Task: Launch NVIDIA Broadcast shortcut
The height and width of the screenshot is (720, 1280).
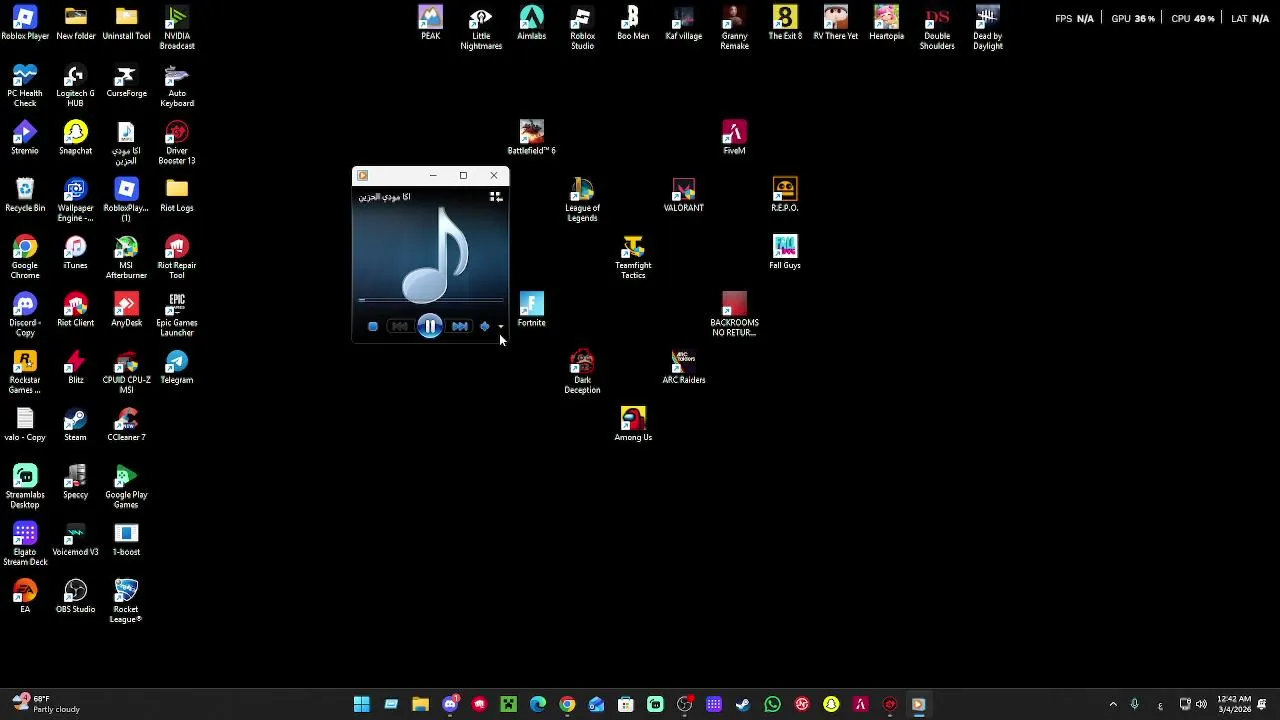Action: pos(177,28)
